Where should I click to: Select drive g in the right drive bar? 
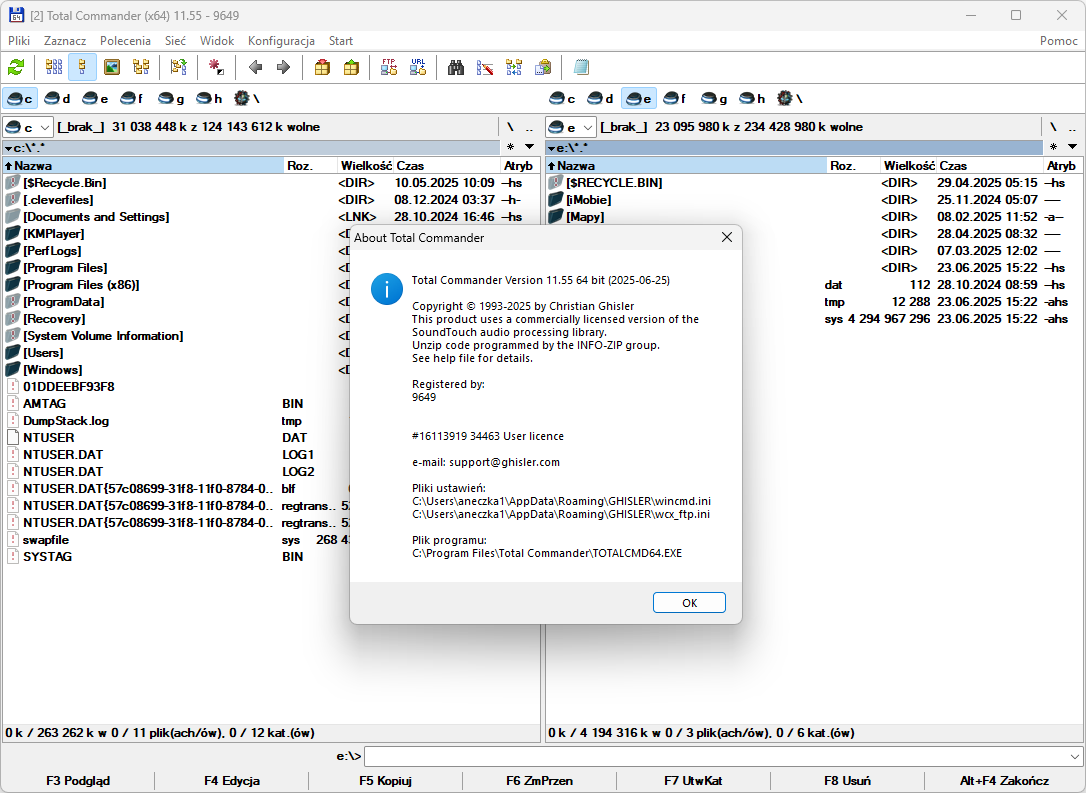point(714,98)
